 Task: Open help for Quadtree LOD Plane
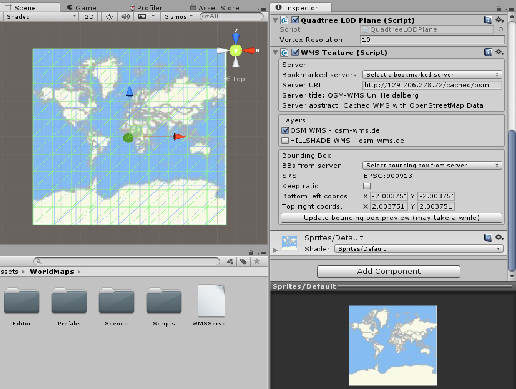click(487, 20)
